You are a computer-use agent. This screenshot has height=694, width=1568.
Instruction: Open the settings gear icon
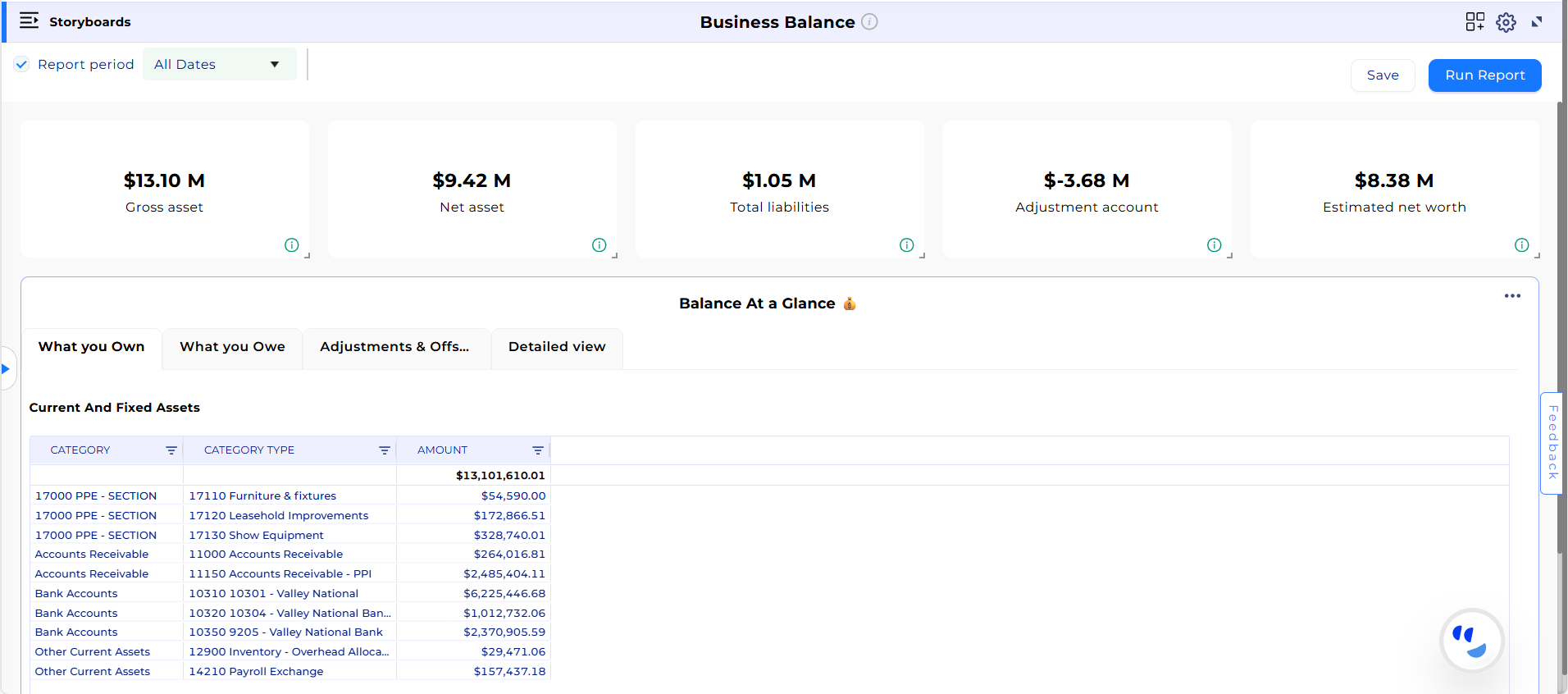pyautogui.click(x=1506, y=22)
